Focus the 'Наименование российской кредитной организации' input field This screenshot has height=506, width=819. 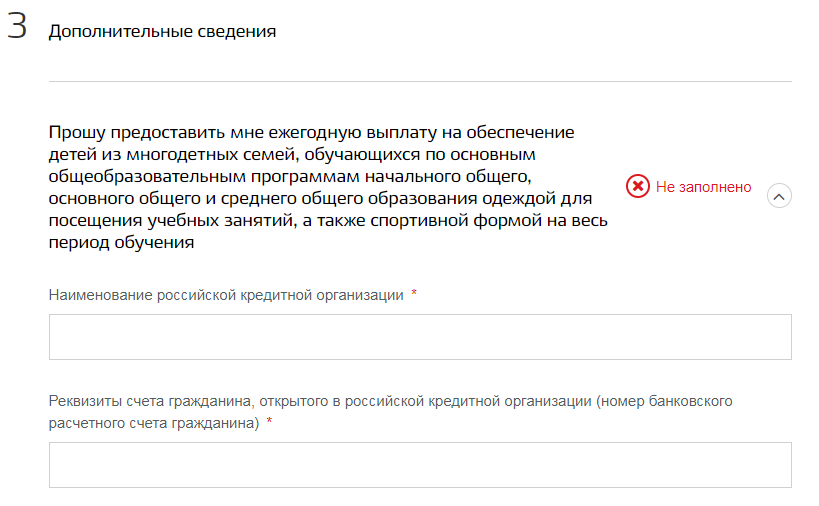click(420, 337)
